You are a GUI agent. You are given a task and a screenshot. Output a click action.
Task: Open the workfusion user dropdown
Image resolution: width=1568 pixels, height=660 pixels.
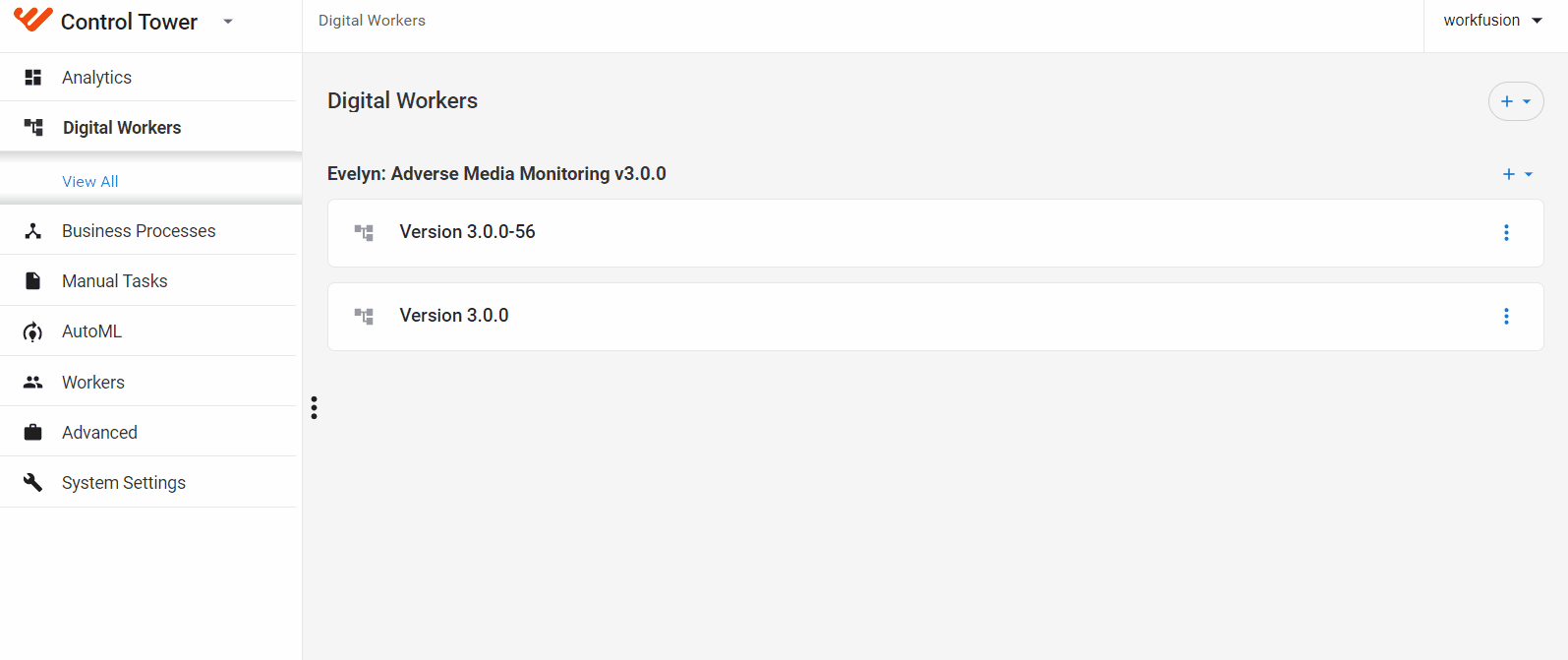[1493, 21]
